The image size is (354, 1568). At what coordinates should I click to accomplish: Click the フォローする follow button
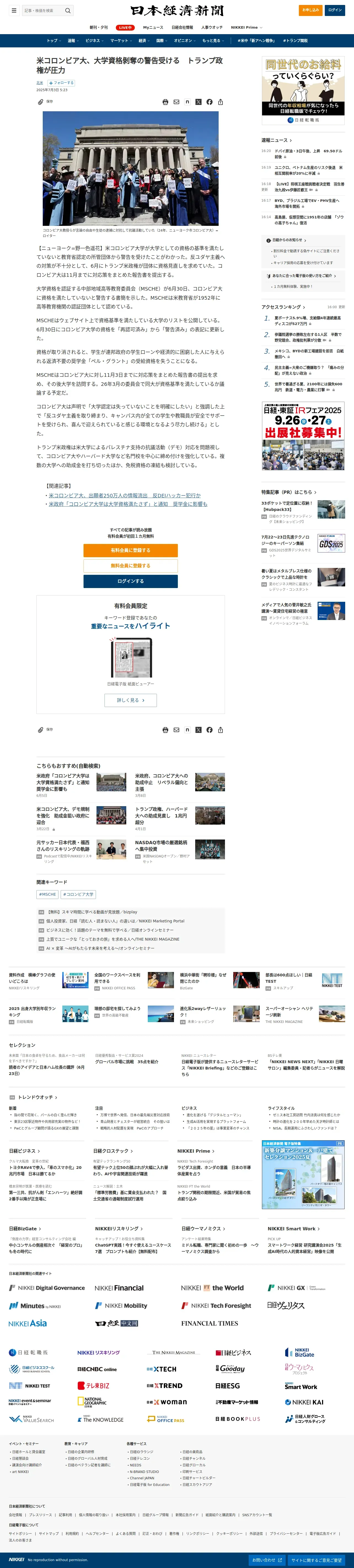click(61, 83)
